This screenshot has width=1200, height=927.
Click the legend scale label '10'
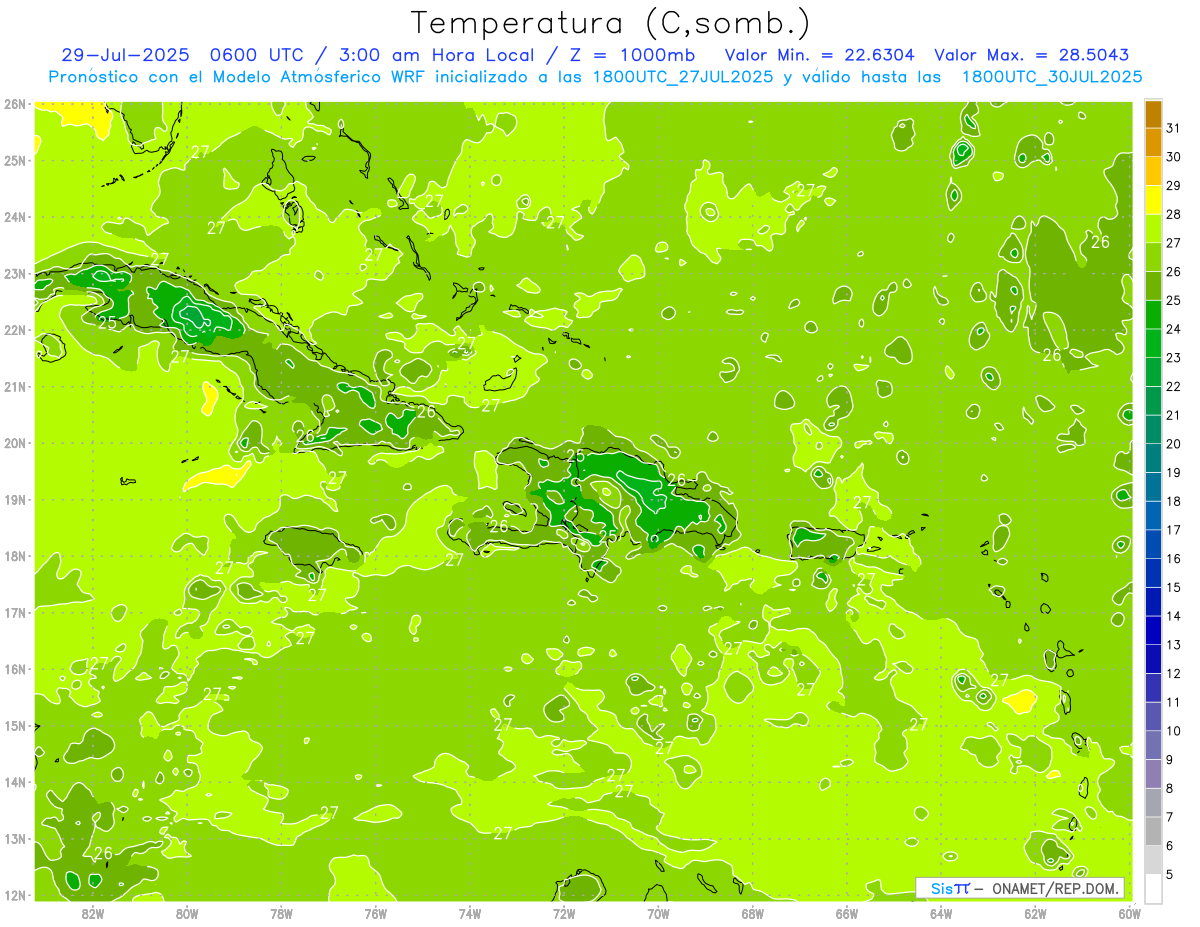click(x=1174, y=731)
